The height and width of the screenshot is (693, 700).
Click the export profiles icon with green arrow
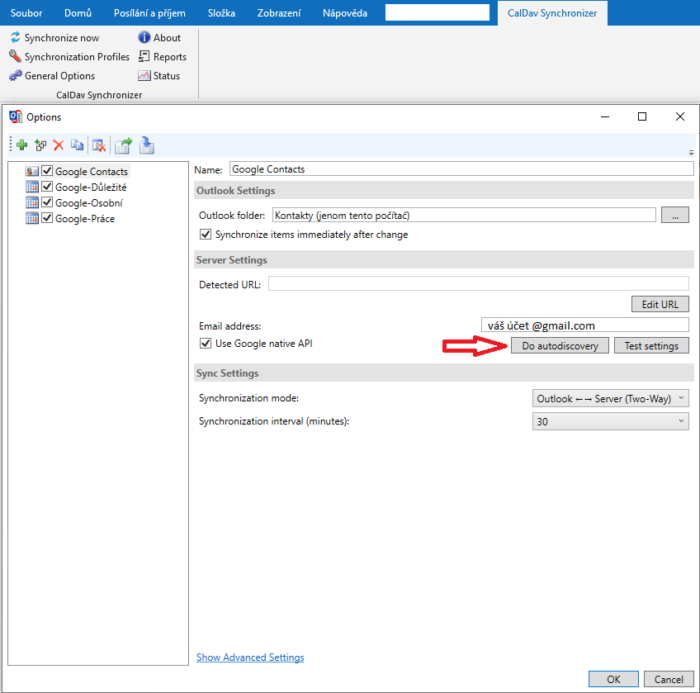pyautogui.click(x=124, y=146)
